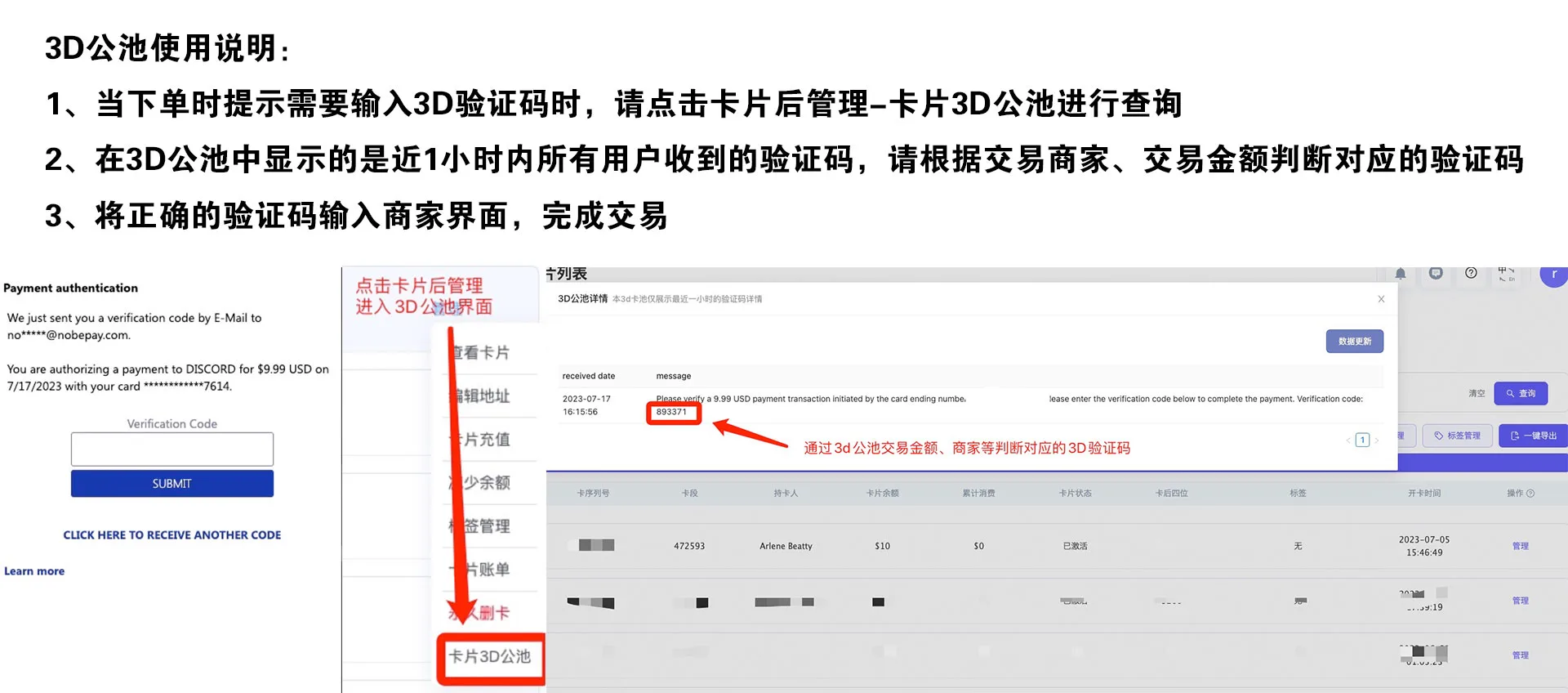Click the help question mark icon in the header
The height and width of the screenshot is (693, 1568).
coord(1471,273)
